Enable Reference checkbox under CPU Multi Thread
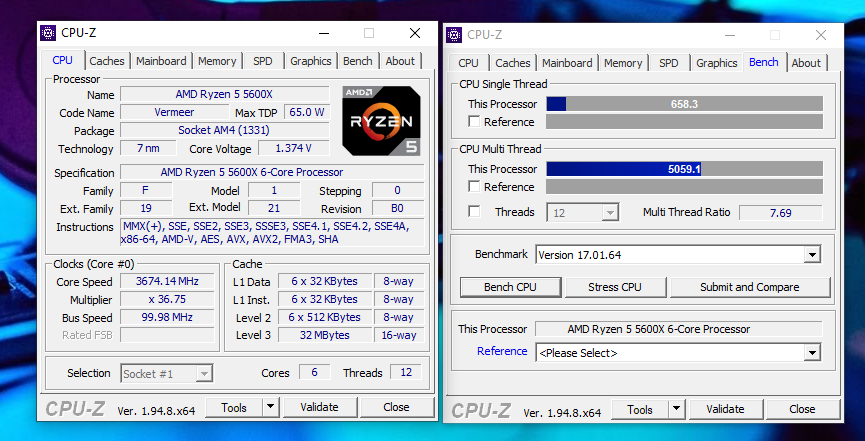 [x=474, y=187]
